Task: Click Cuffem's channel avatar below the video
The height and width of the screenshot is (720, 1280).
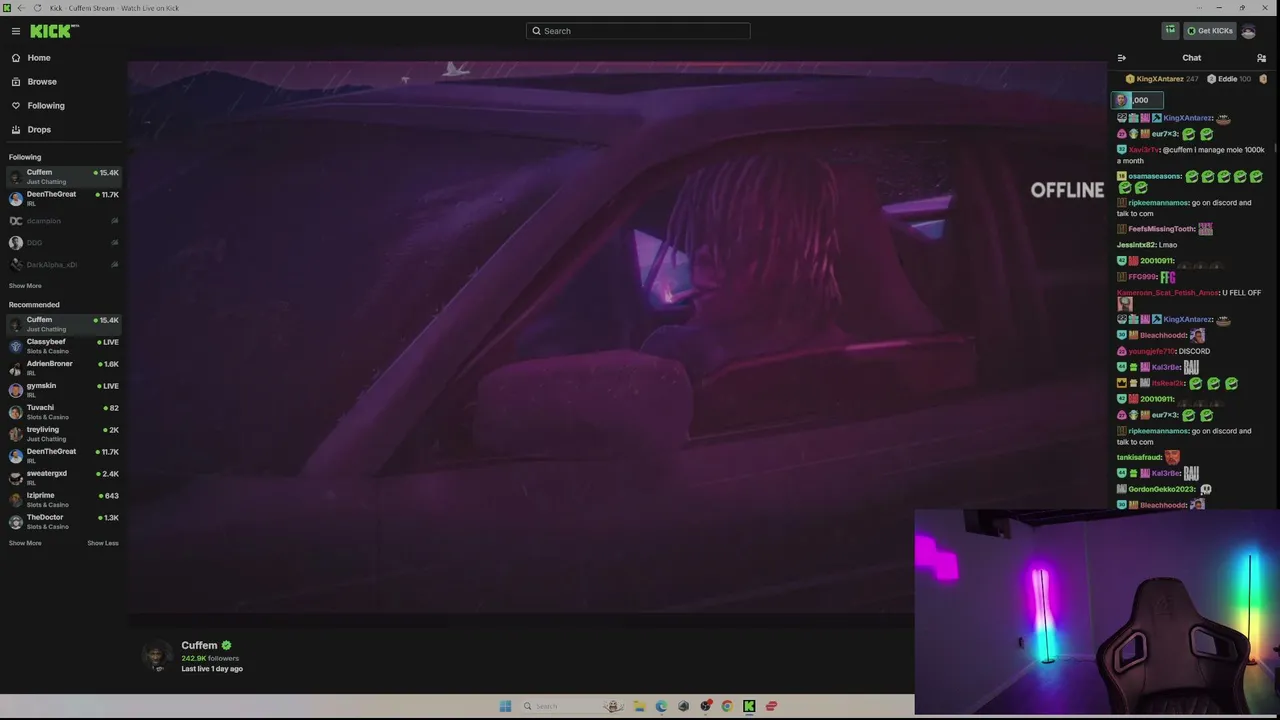Action: 157,656
